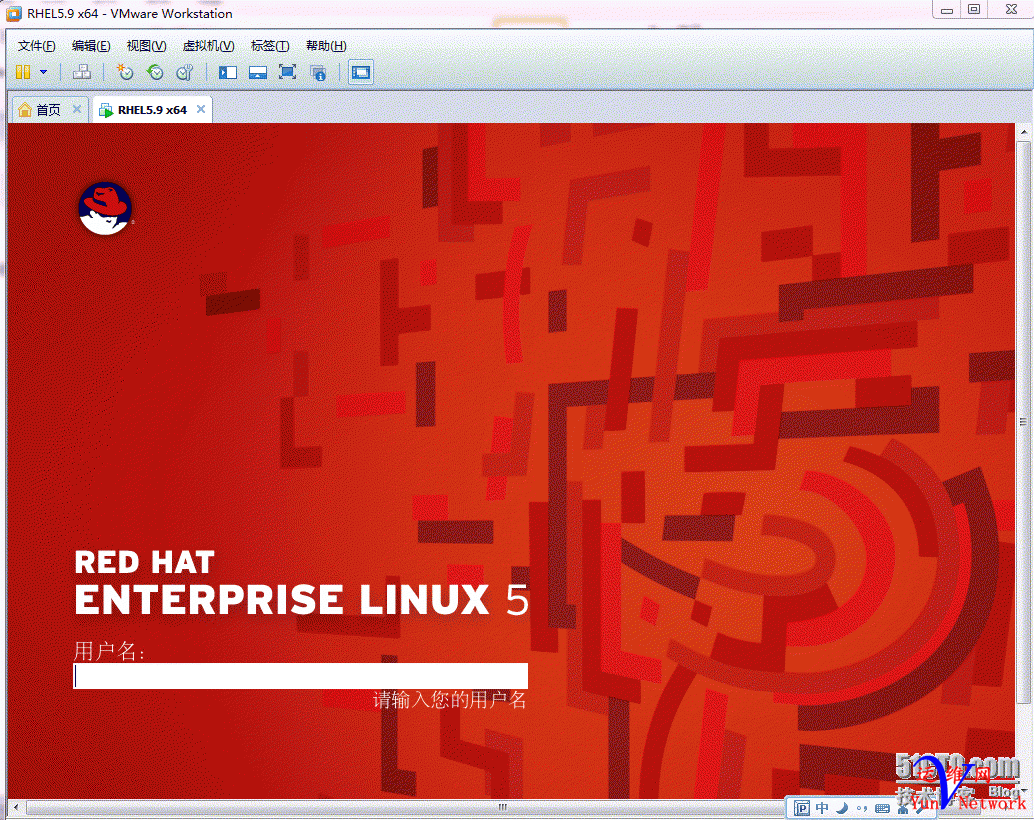Viewport: 1034px width, 820px height.
Task: Click the scroll left arrow at the bottom
Action: [16, 807]
